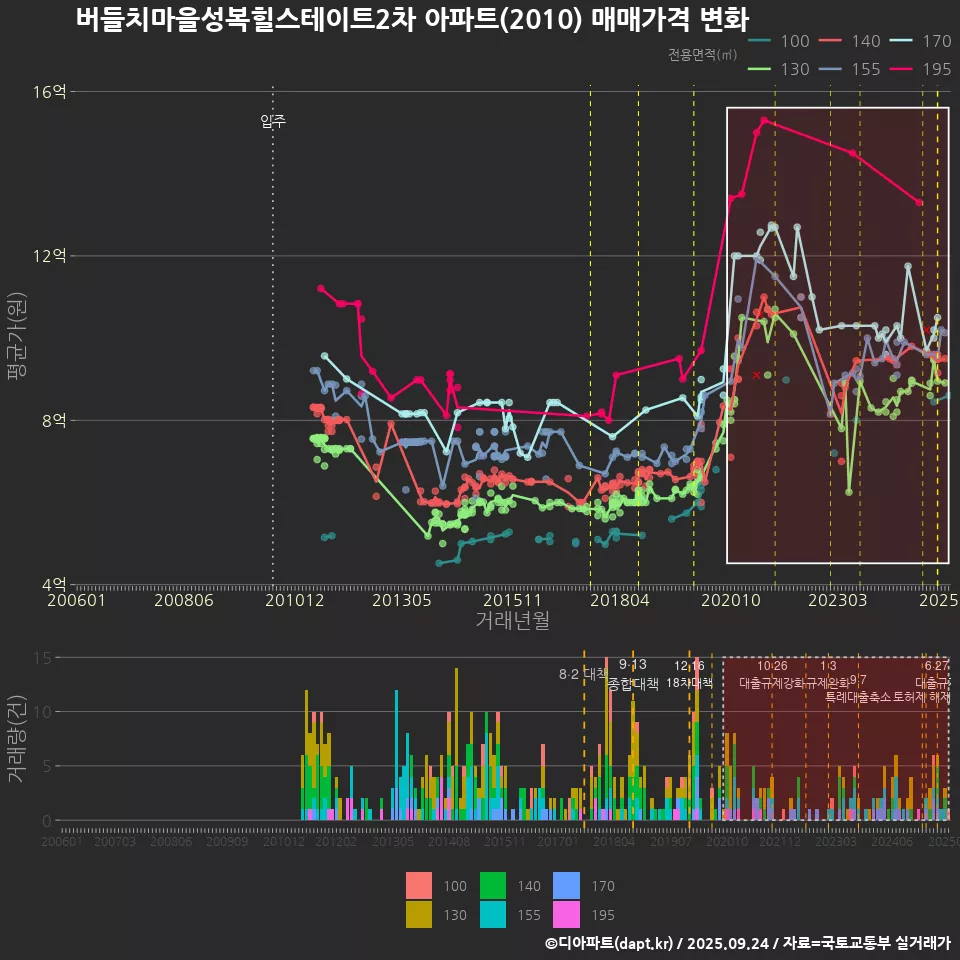Click the 디아파트(dapt.kr) copyright text
Viewport: 960px width, 960px height.
tap(610, 942)
